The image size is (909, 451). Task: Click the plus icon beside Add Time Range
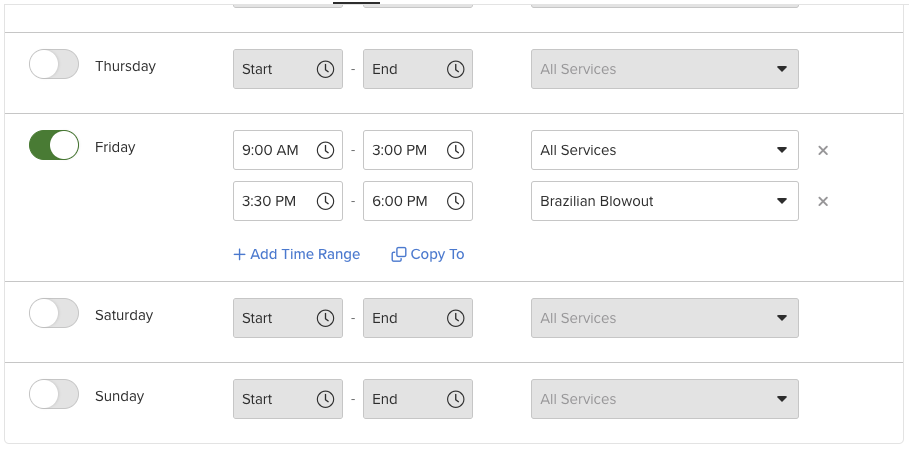[x=239, y=254]
